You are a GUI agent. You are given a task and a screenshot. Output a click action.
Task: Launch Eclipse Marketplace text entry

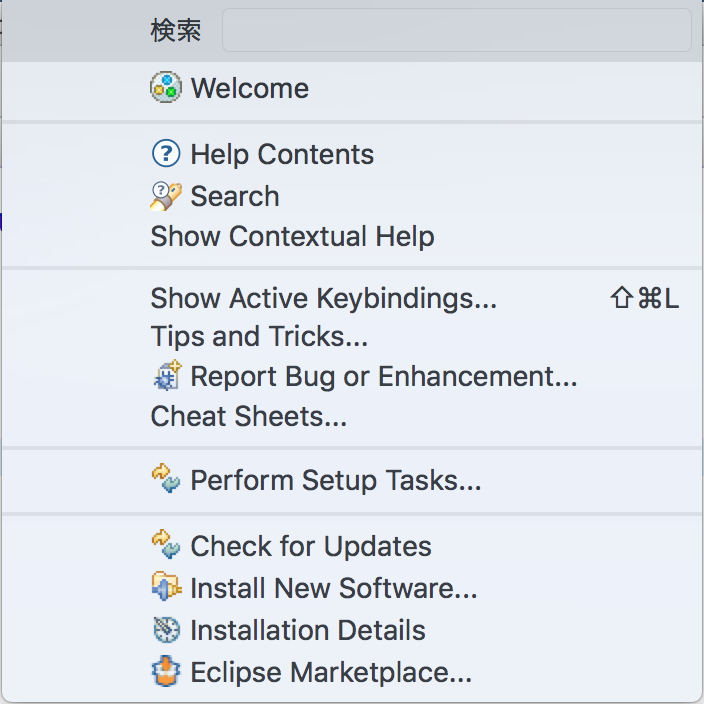(x=331, y=672)
